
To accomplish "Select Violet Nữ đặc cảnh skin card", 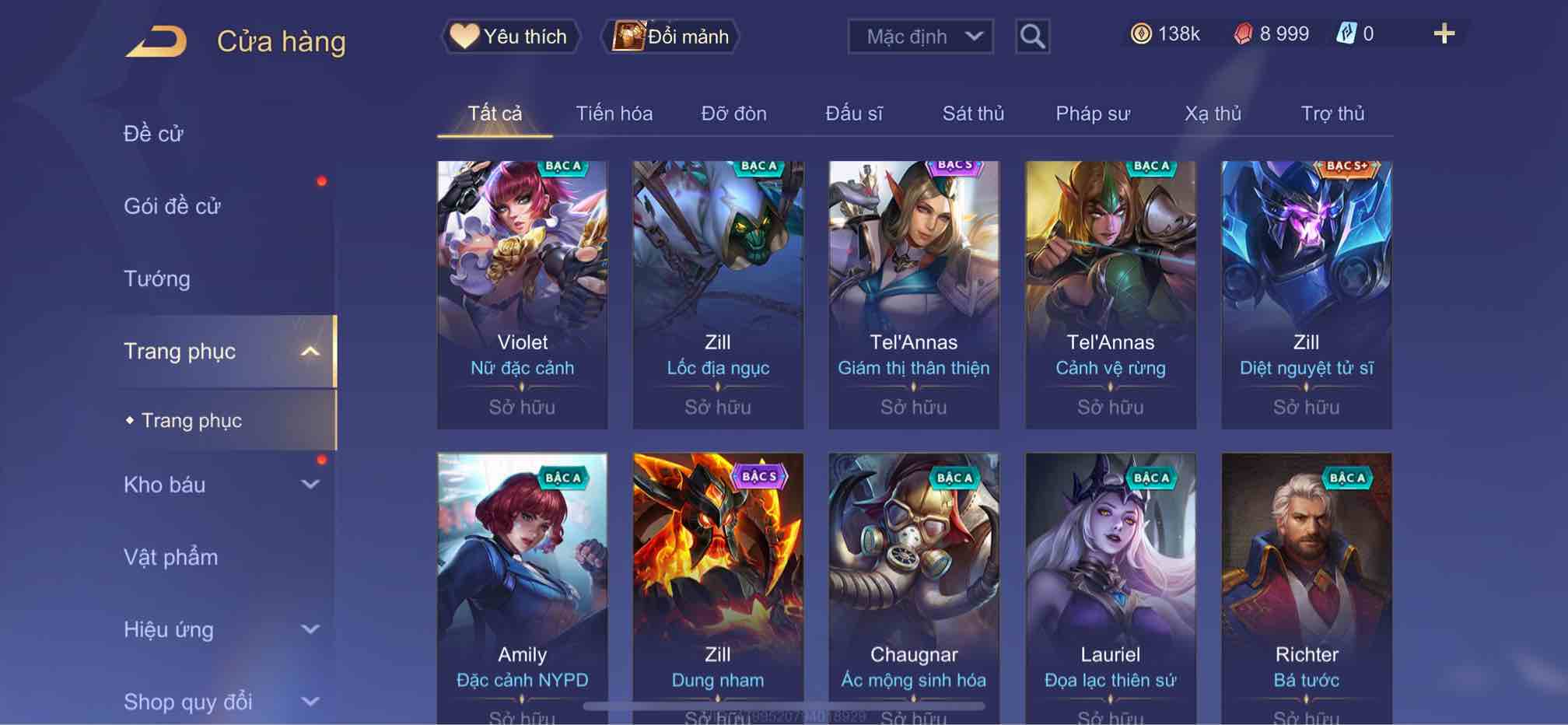I will click(522, 295).
